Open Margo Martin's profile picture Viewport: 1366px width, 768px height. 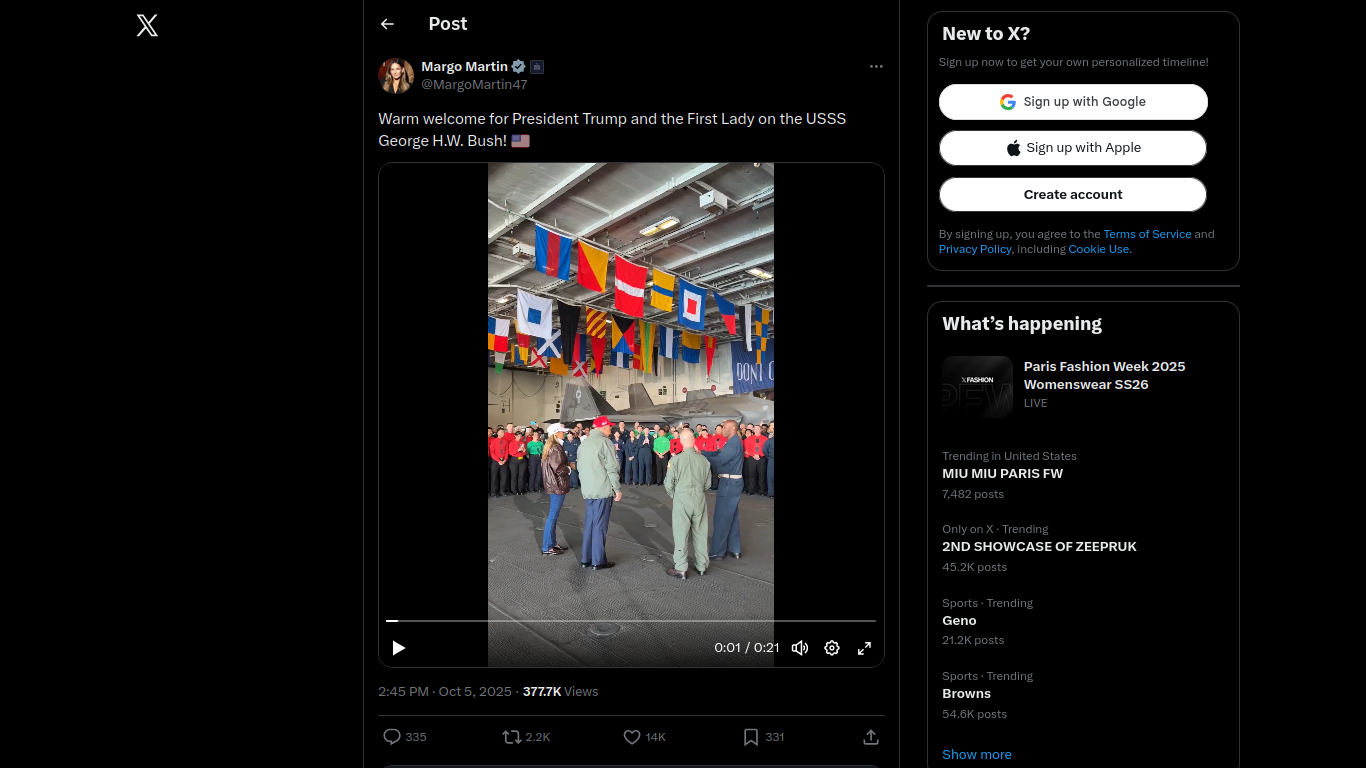pos(396,76)
